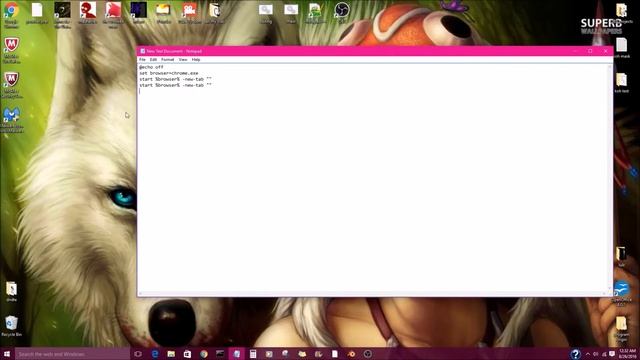Open the Edit menu in Notepad
Screen dimensions: 640x360
pyautogui.click(x=153, y=60)
